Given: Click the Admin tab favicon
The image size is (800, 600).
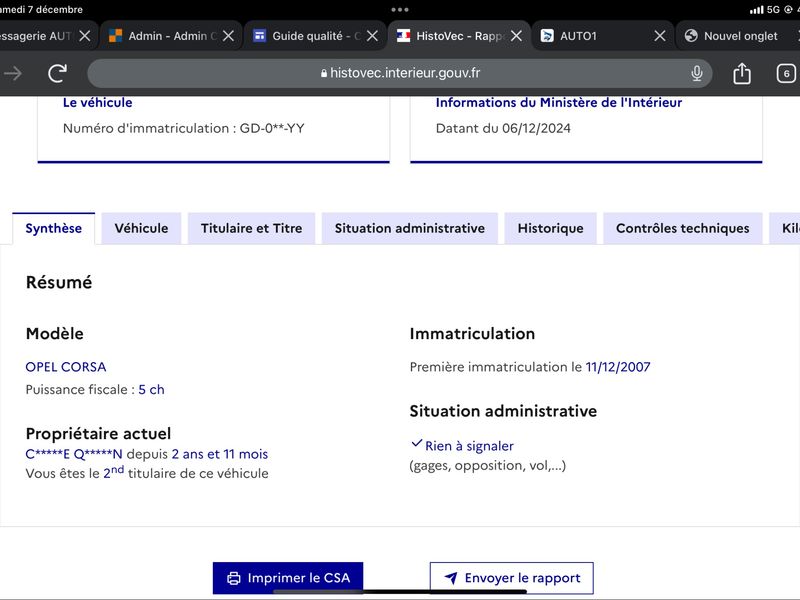Looking at the screenshot, I should pyautogui.click(x=116, y=36).
